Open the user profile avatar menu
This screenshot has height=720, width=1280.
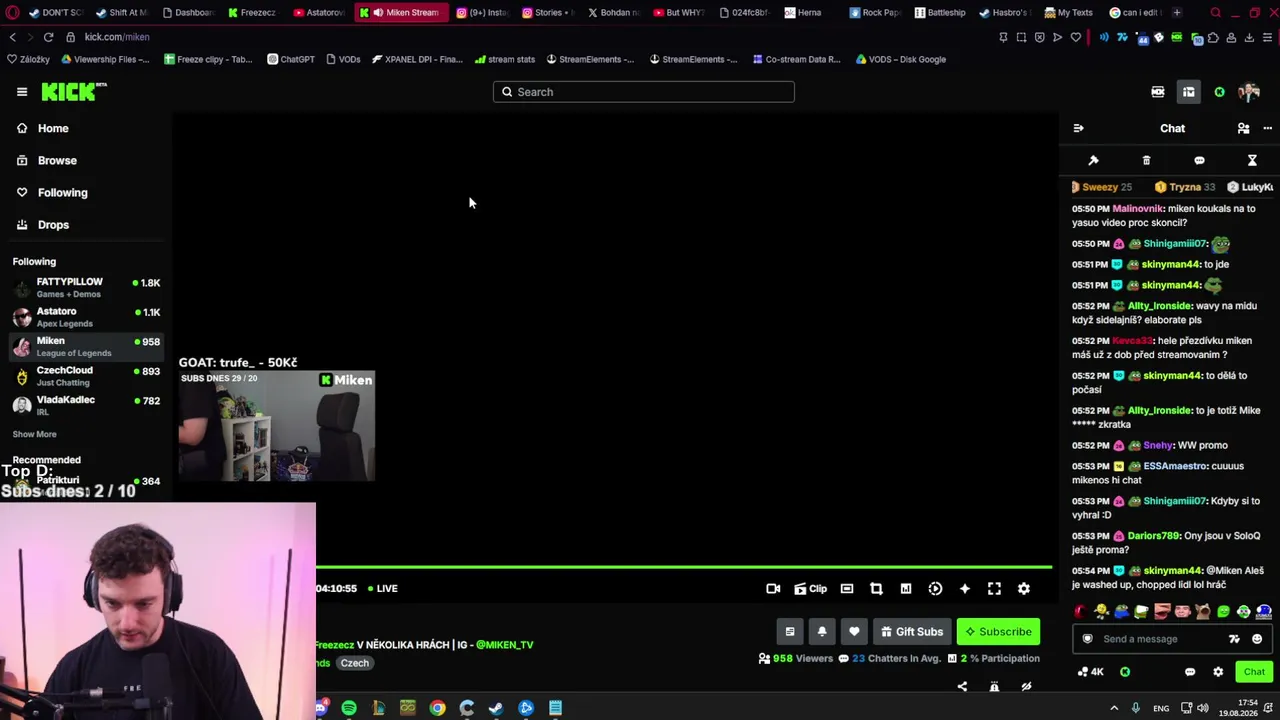click(x=1249, y=92)
